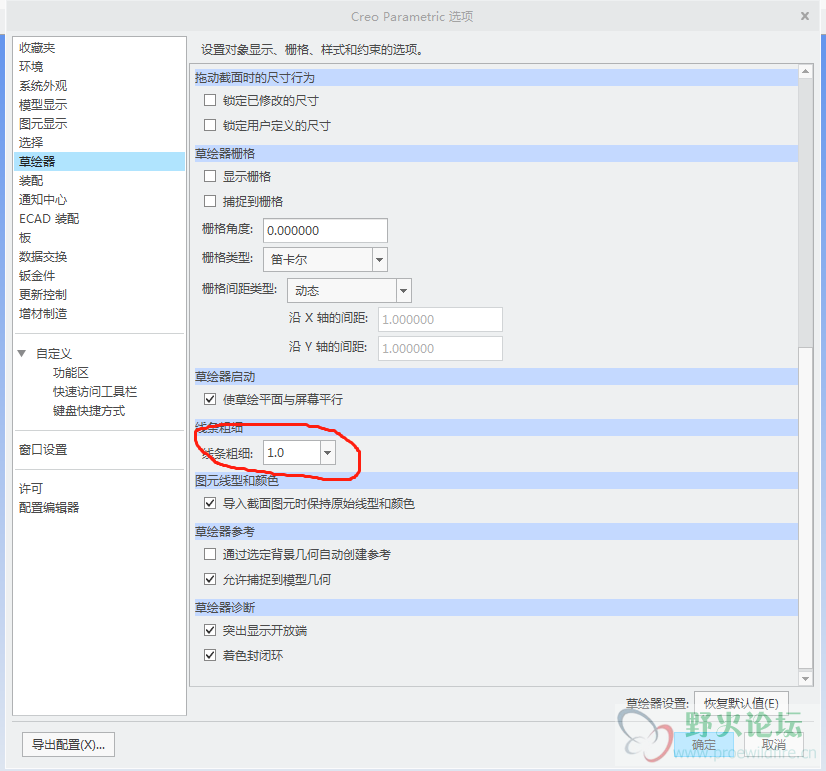Go to 更新控制 settings
Image resolution: width=826 pixels, height=771 pixels.
(43, 294)
